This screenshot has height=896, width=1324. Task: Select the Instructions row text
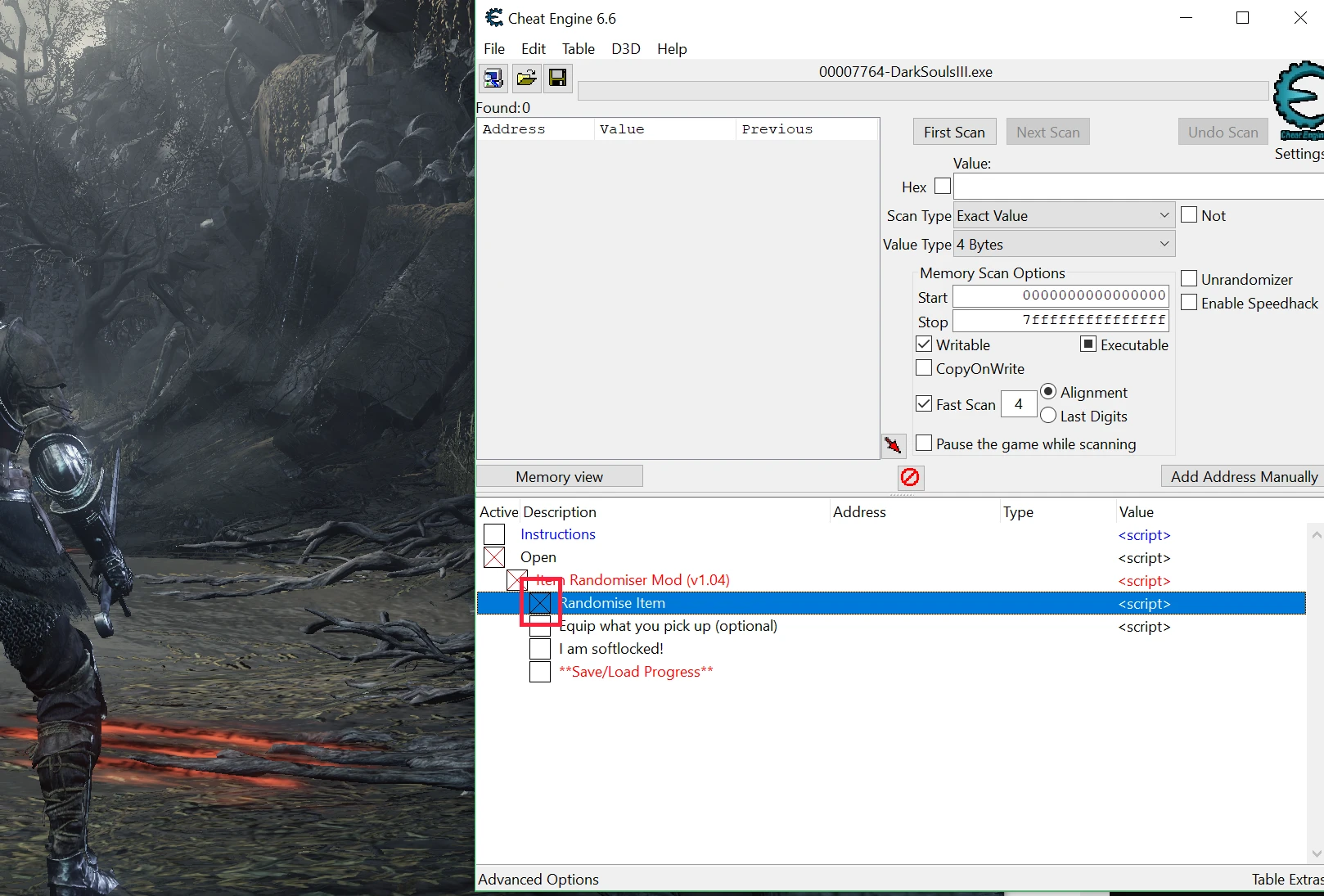pyautogui.click(x=558, y=534)
